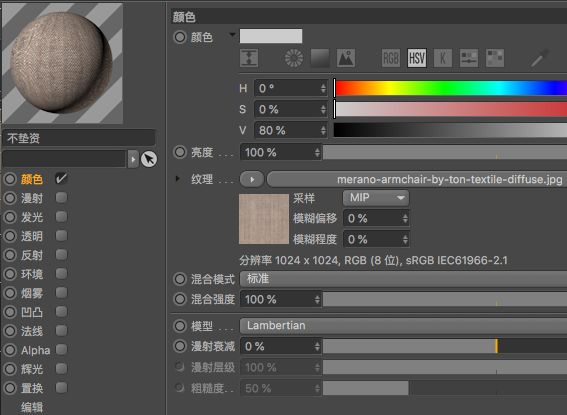Click the animation dot beside 模型
This screenshot has width=567, height=415.
point(179,326)
